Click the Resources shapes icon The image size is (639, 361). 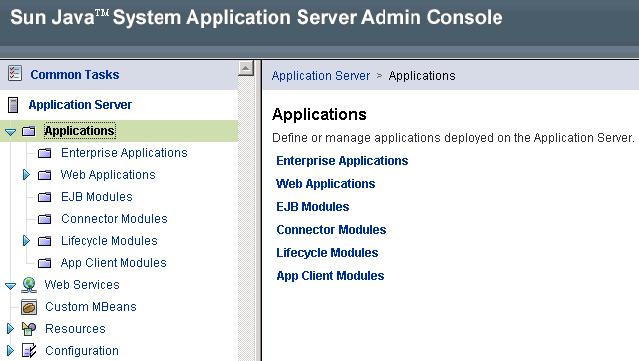(29, 328)
